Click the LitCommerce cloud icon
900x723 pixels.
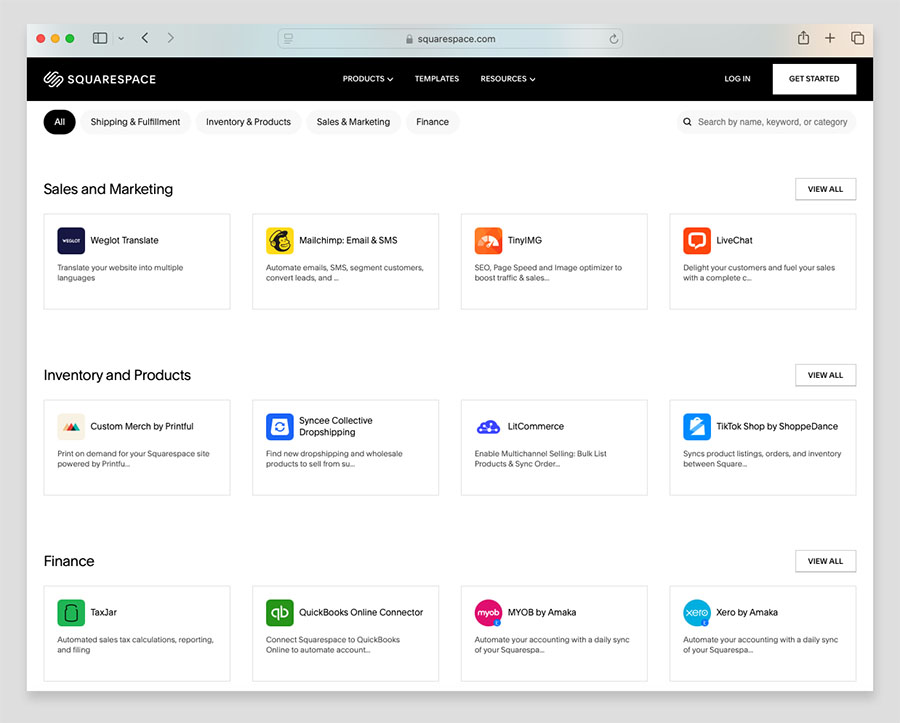coord(488,427)
